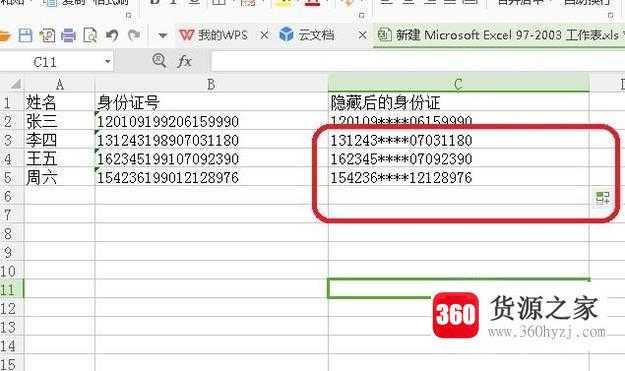Screen dimensions: 625x371
Task: Select masked cell 120109****06159990
Action: tap(458, 121)
